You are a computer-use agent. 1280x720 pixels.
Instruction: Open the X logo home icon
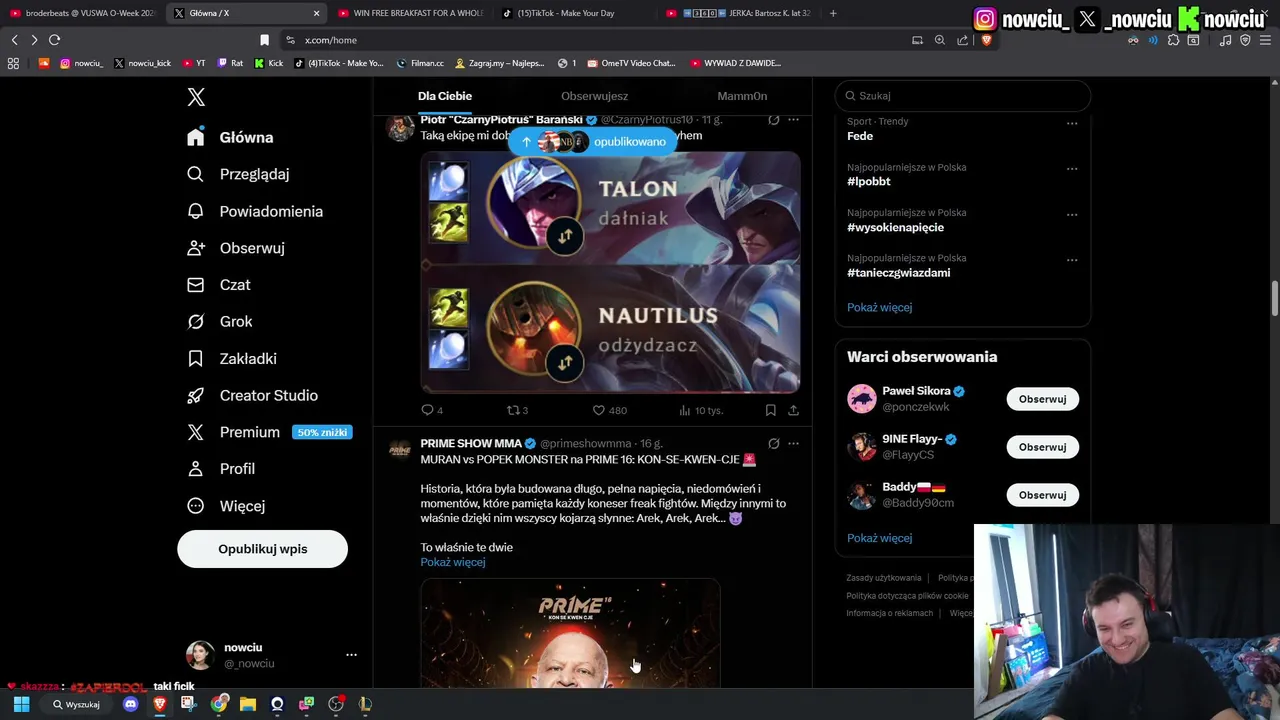196,97
